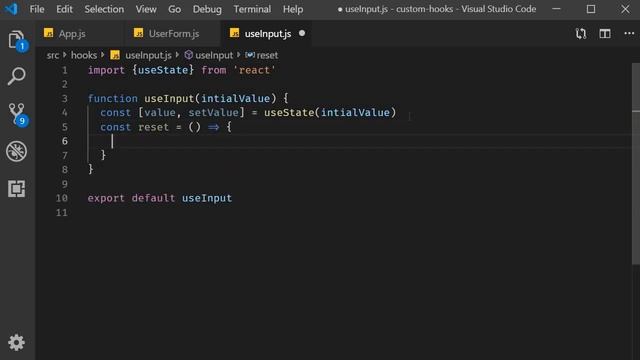Click the VS Code logo icon
The image size is (640, 360).
click(11, 9)
